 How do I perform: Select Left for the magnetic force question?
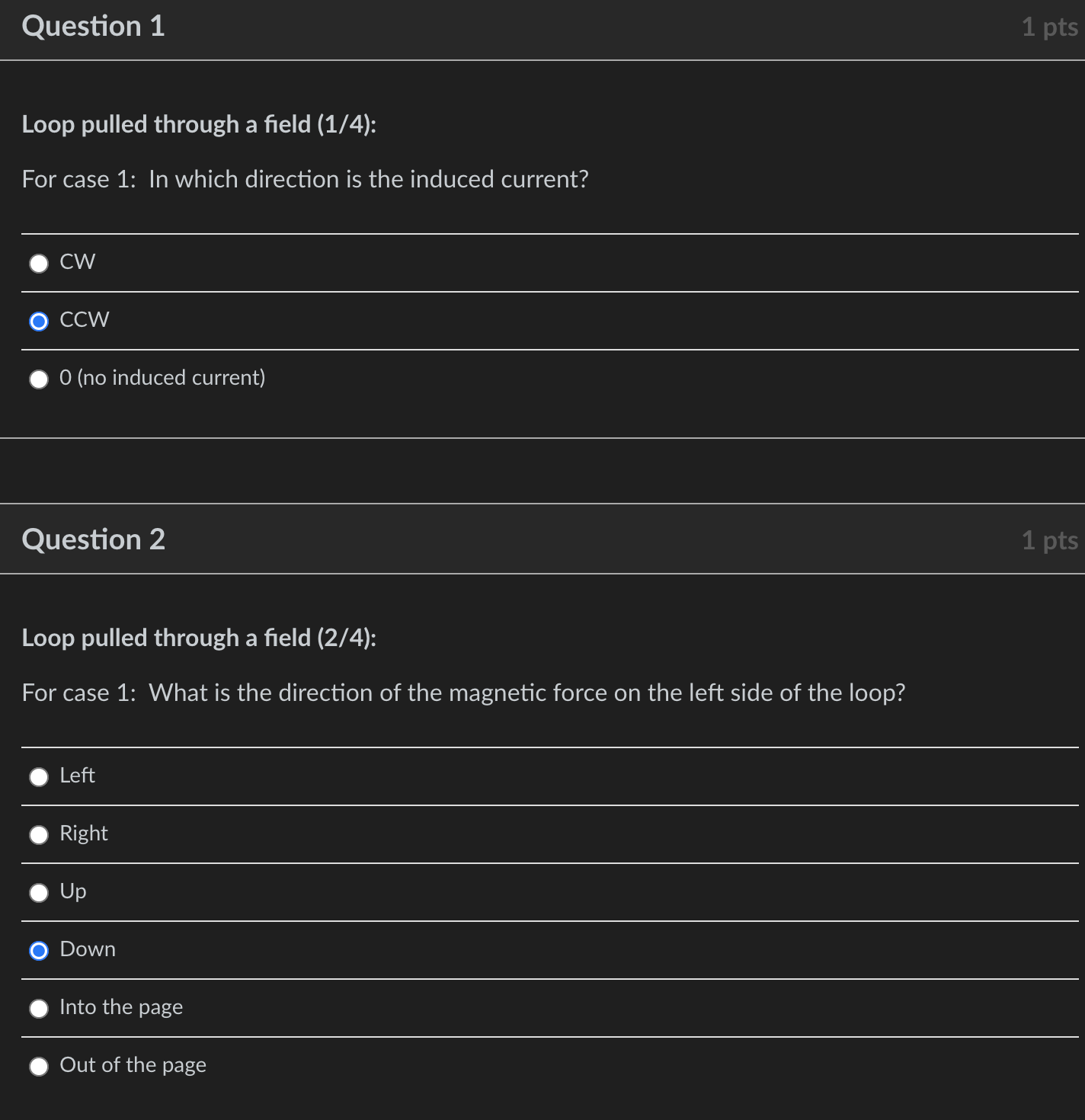(x=39, y=777)
